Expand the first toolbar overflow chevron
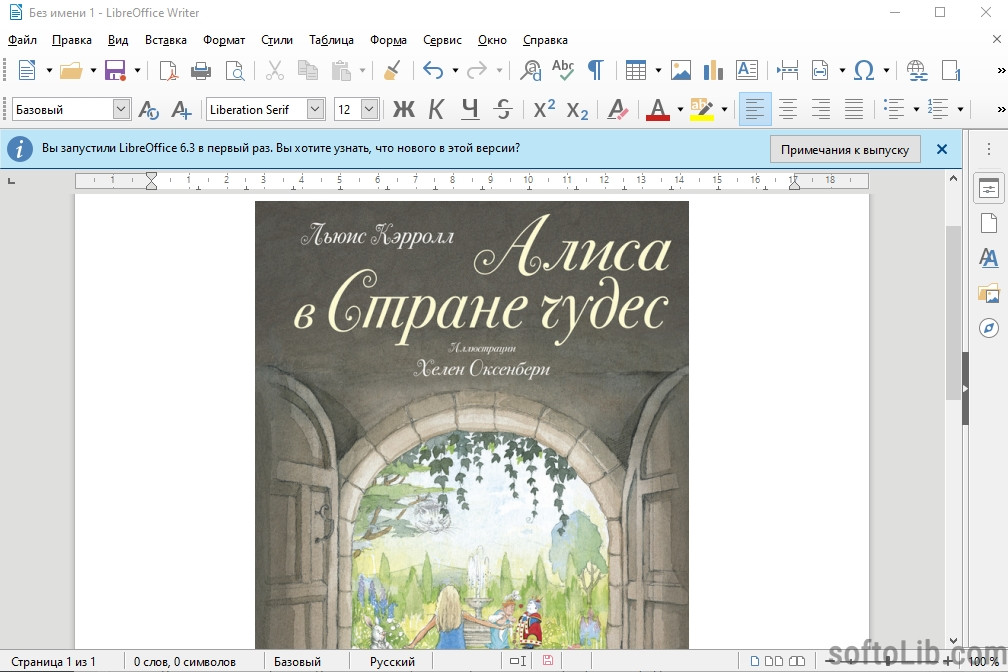Image resolution: width=1008 pixels, height=672 pixels. tap(1001, 70)
